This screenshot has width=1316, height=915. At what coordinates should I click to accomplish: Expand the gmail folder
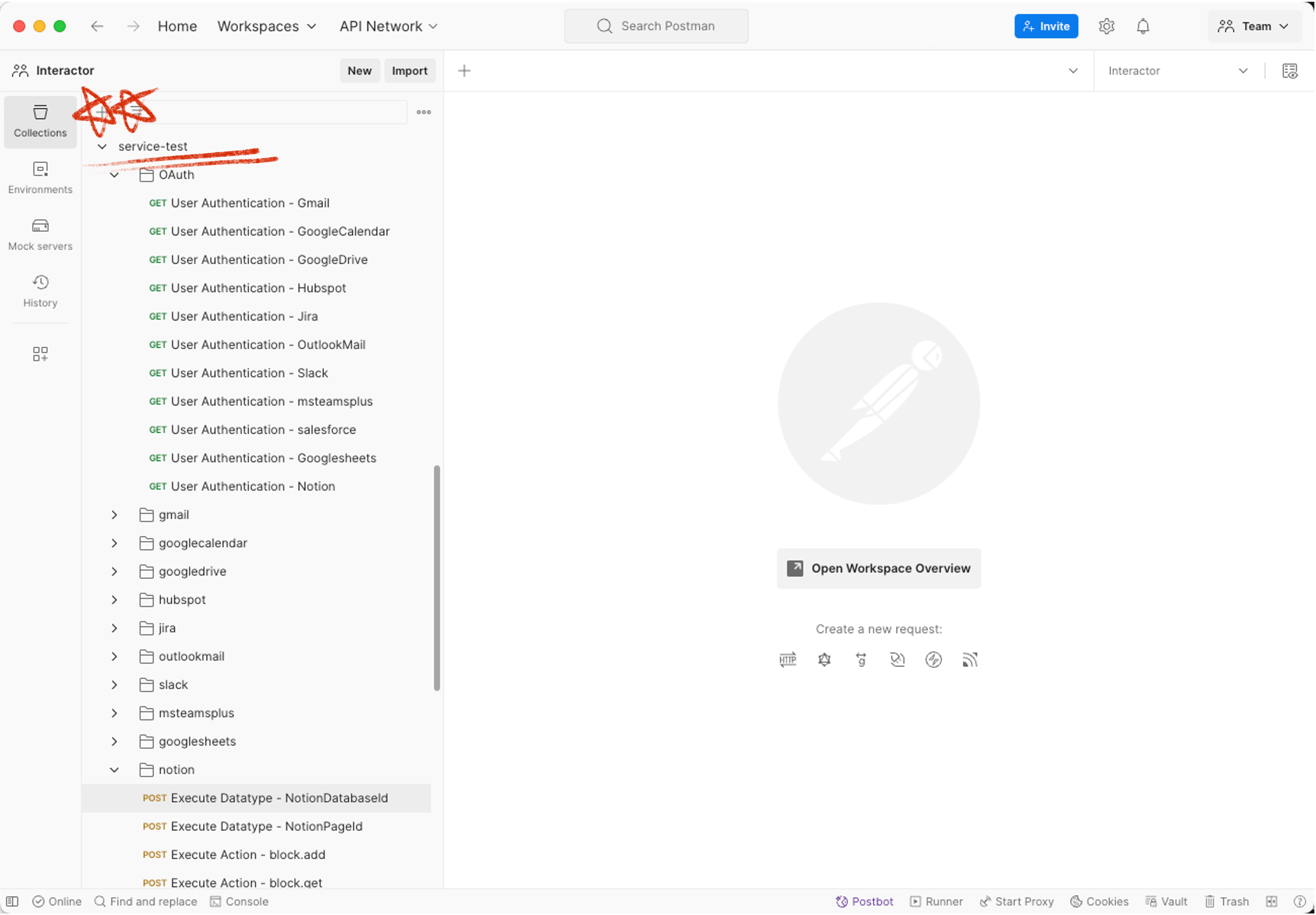coord(115,514)
